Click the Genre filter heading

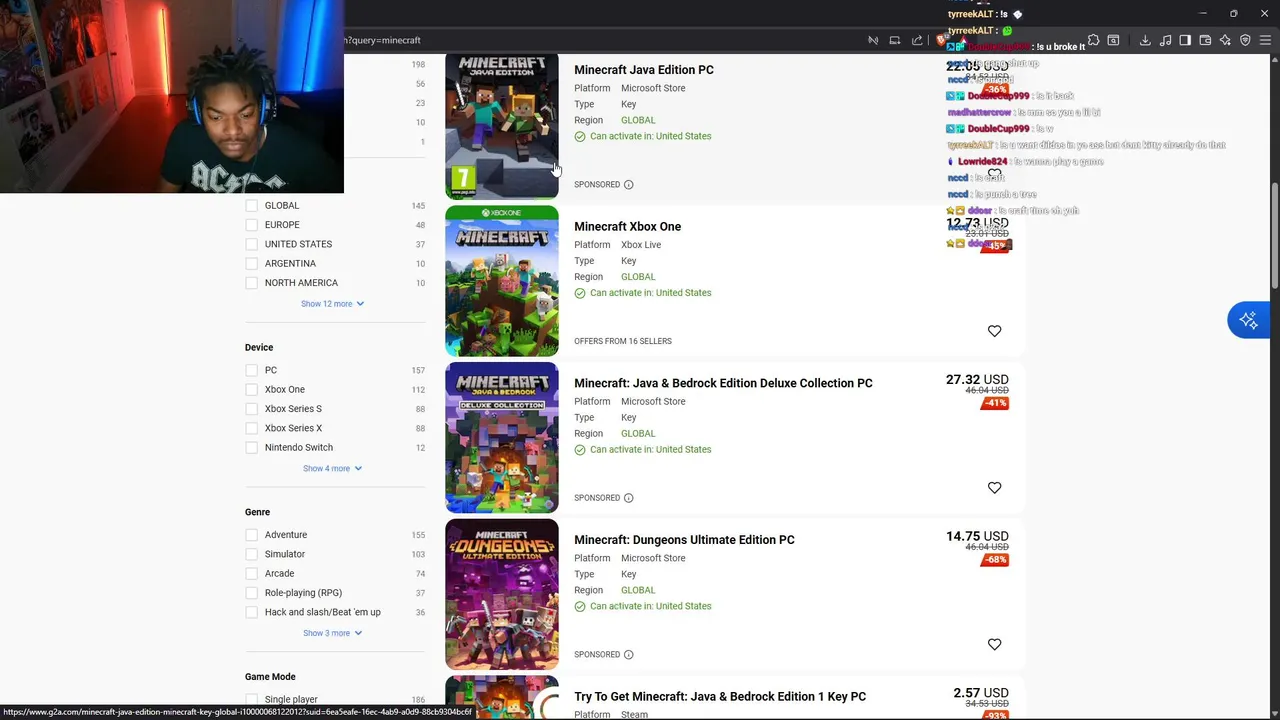pyautogui.click(x=257, y=512)
